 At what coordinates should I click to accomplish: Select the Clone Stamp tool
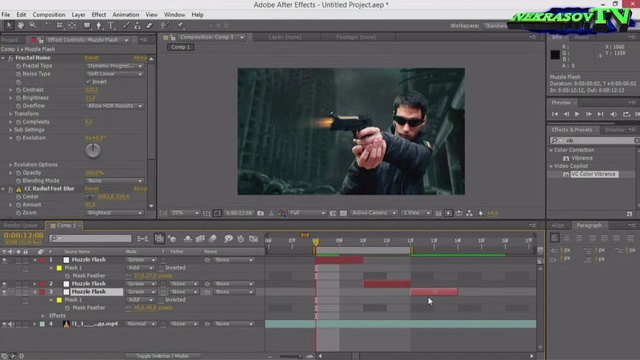pos(138,25)
